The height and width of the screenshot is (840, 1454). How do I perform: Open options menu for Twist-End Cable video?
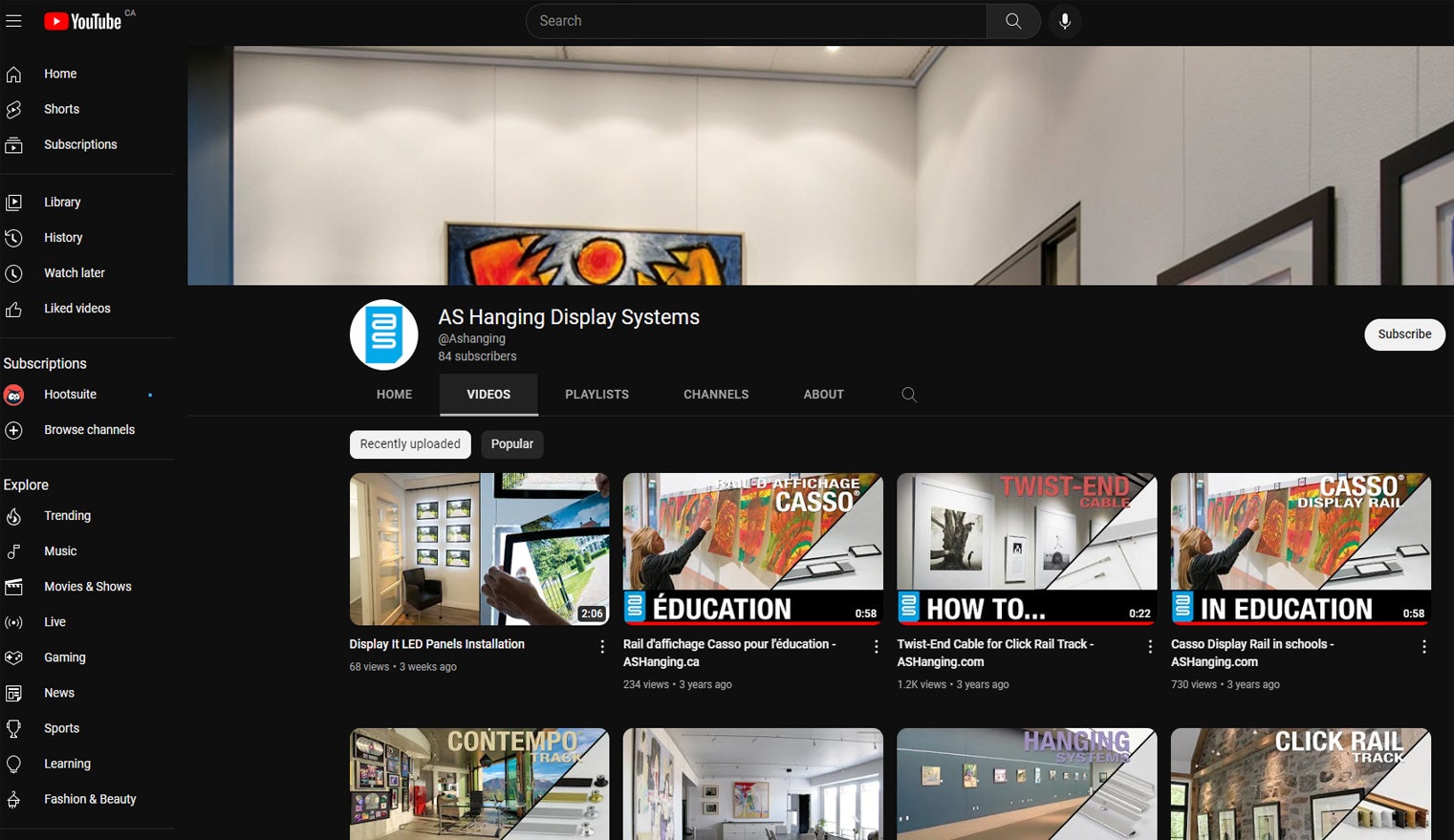pyautogui.click(x=1150, y=647)
